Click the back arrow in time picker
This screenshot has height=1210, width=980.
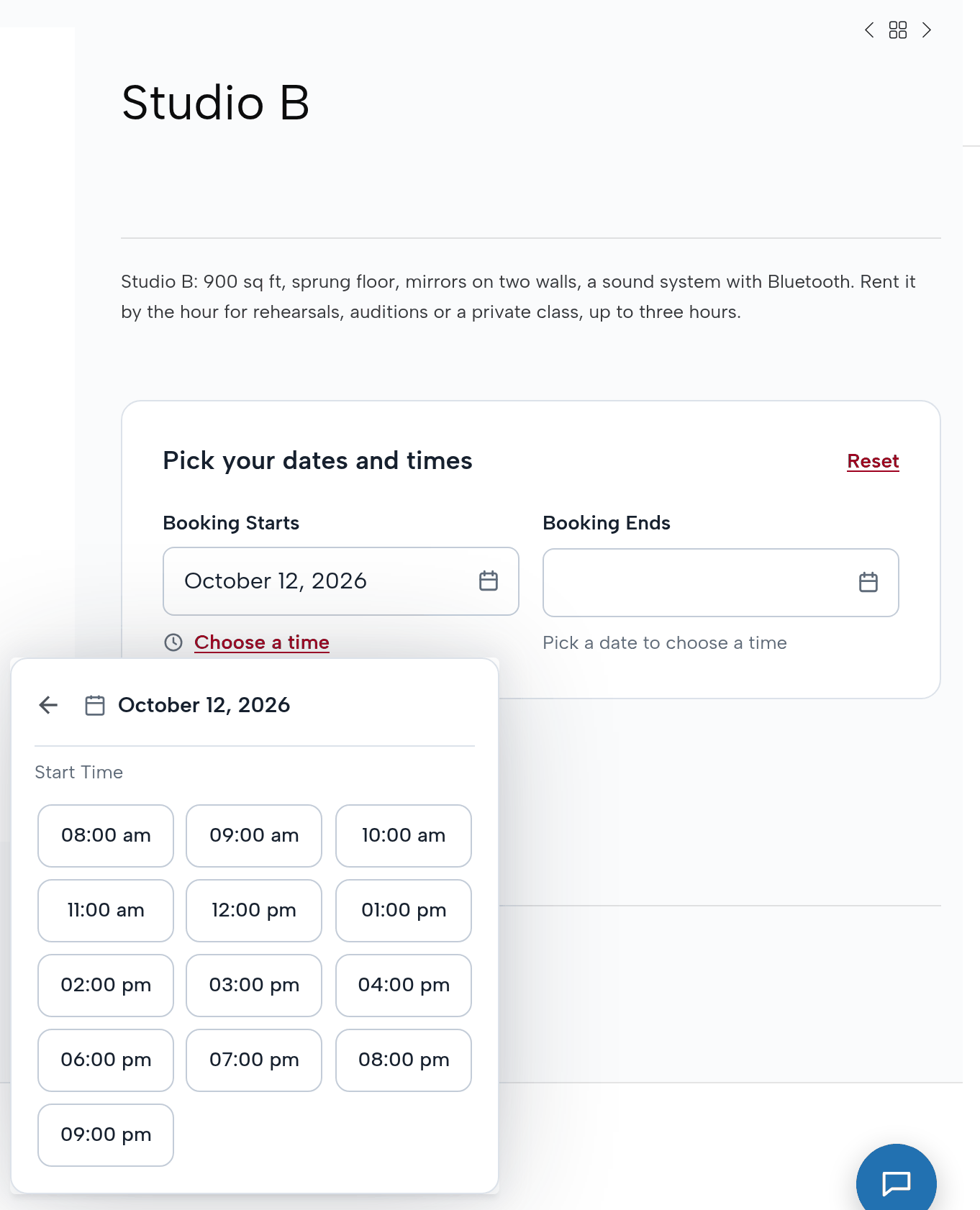(48, 705)
